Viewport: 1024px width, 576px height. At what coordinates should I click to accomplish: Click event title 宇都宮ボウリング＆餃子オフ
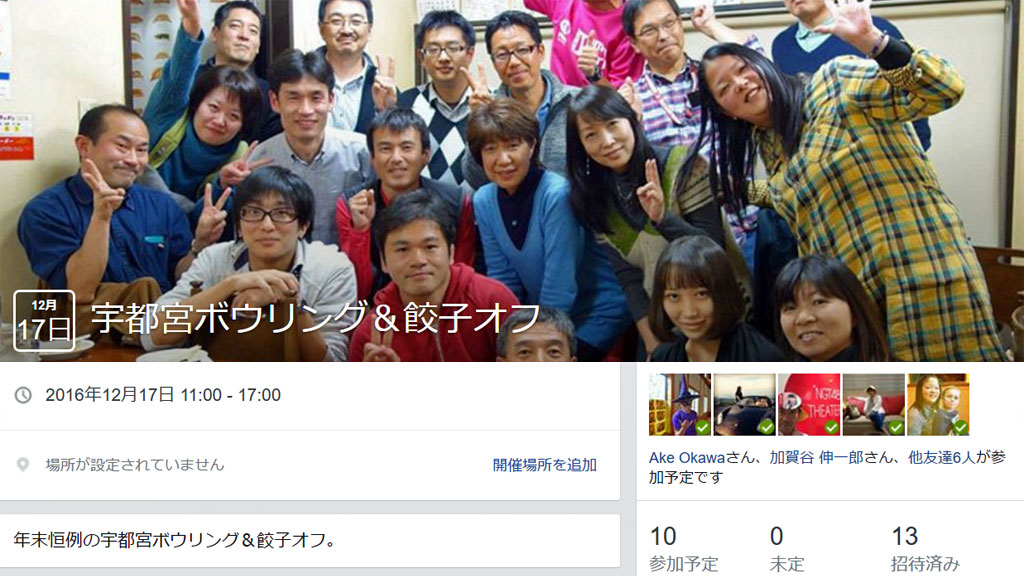click(x=316, y=318)
